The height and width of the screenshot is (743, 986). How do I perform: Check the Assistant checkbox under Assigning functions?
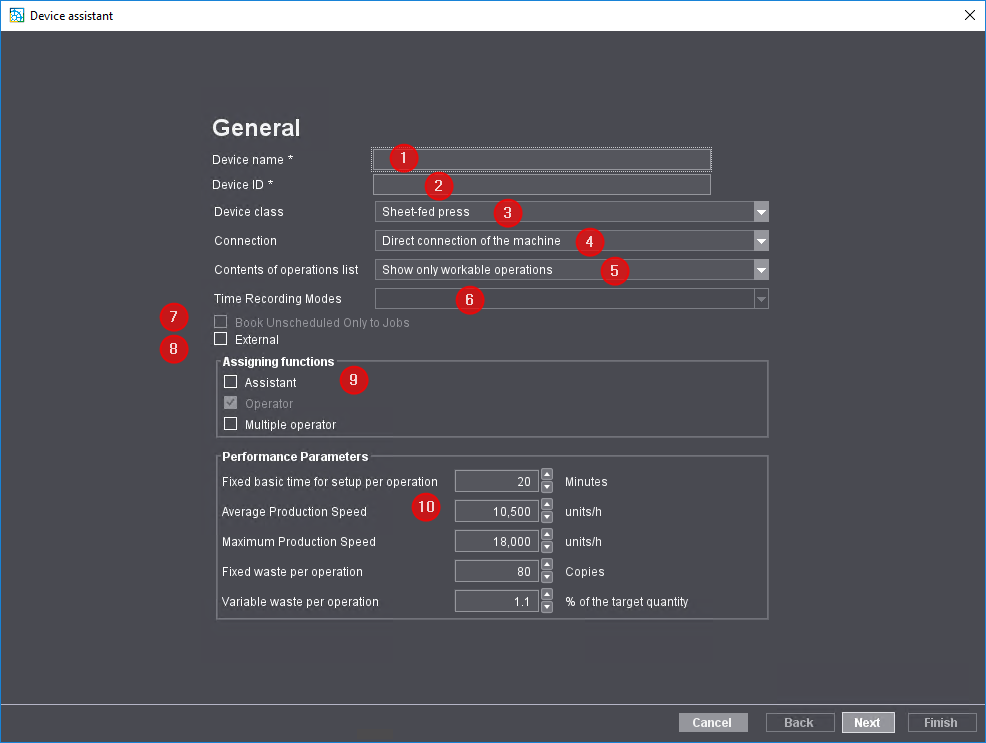[230, 382]
